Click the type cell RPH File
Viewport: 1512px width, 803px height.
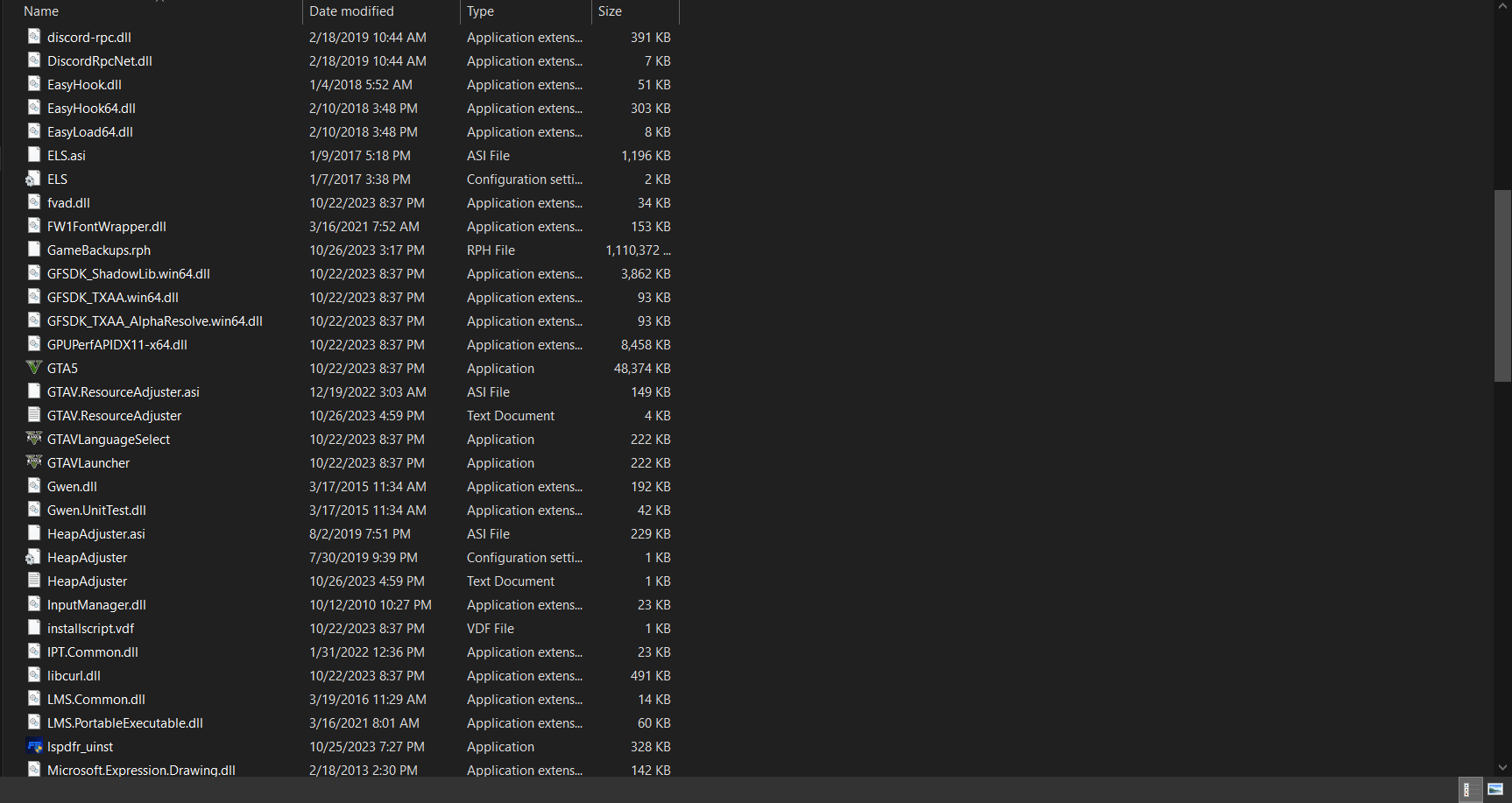[491, 250]
